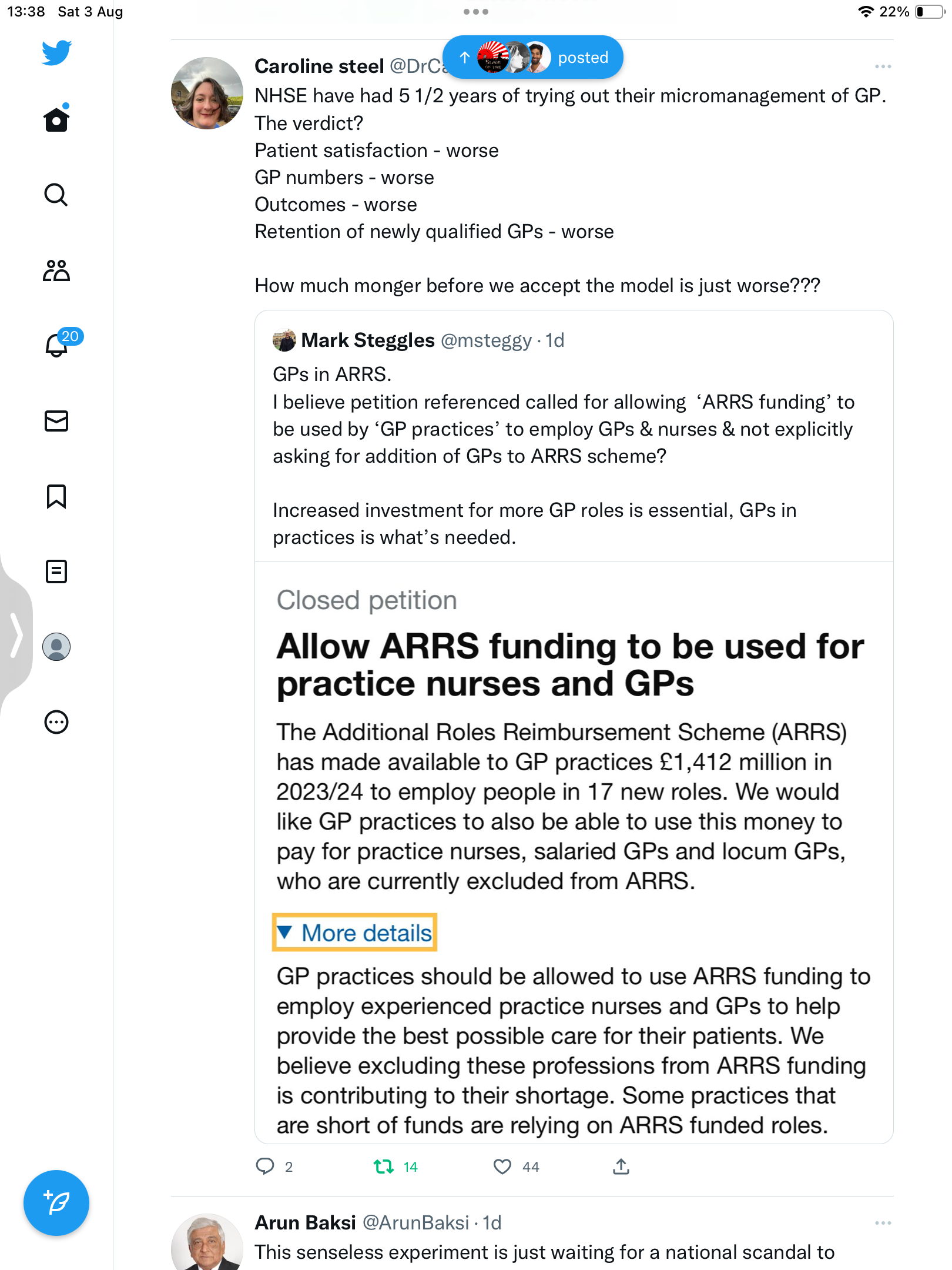952x1270 pixels.
Task: Open Arun Baksi's profile picture
Action: click(x=207, y=1242)
